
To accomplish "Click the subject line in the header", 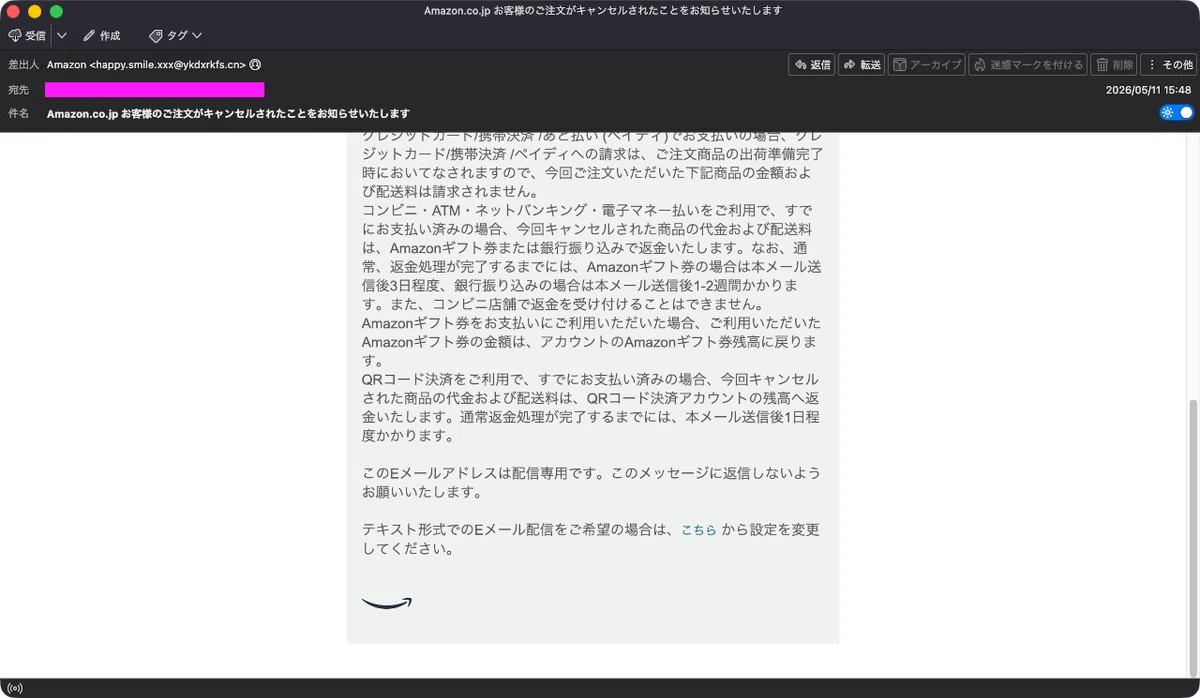I will tap(228, 113).
